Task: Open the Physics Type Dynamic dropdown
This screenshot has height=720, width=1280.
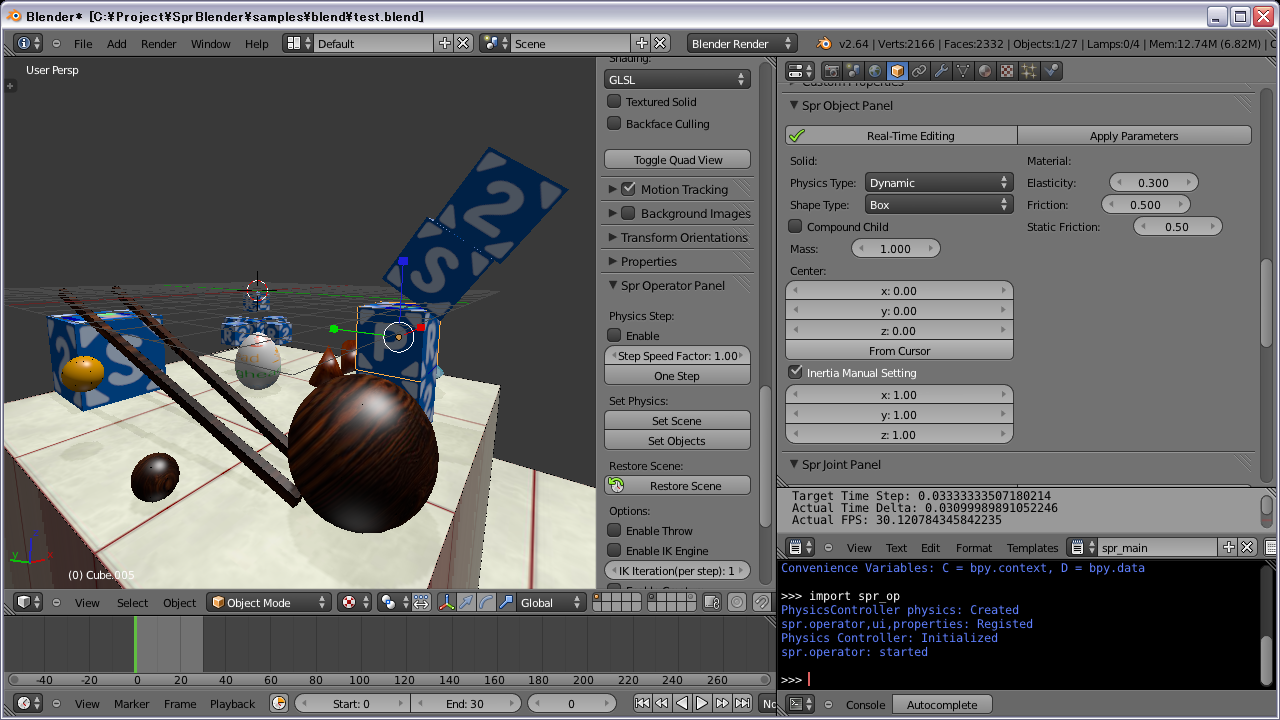Action: click(x=939, y=182)
